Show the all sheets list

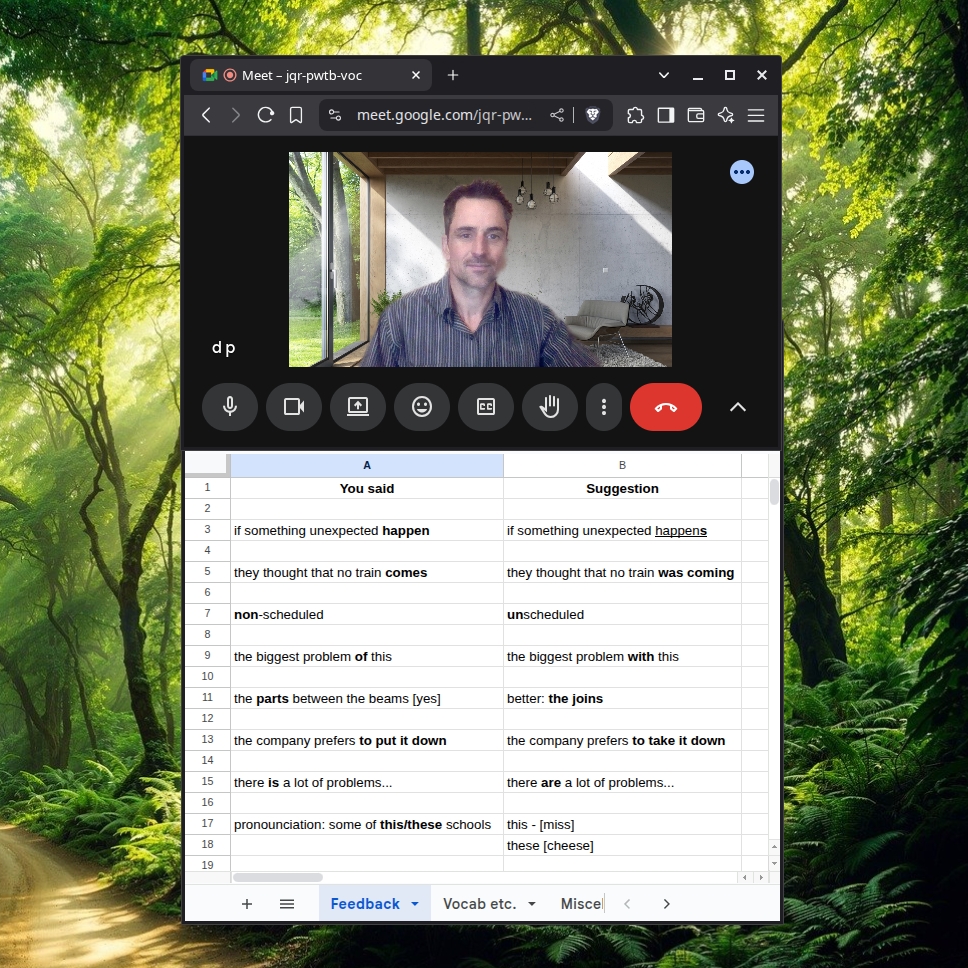pyautogui.click(x=287, y=904)
